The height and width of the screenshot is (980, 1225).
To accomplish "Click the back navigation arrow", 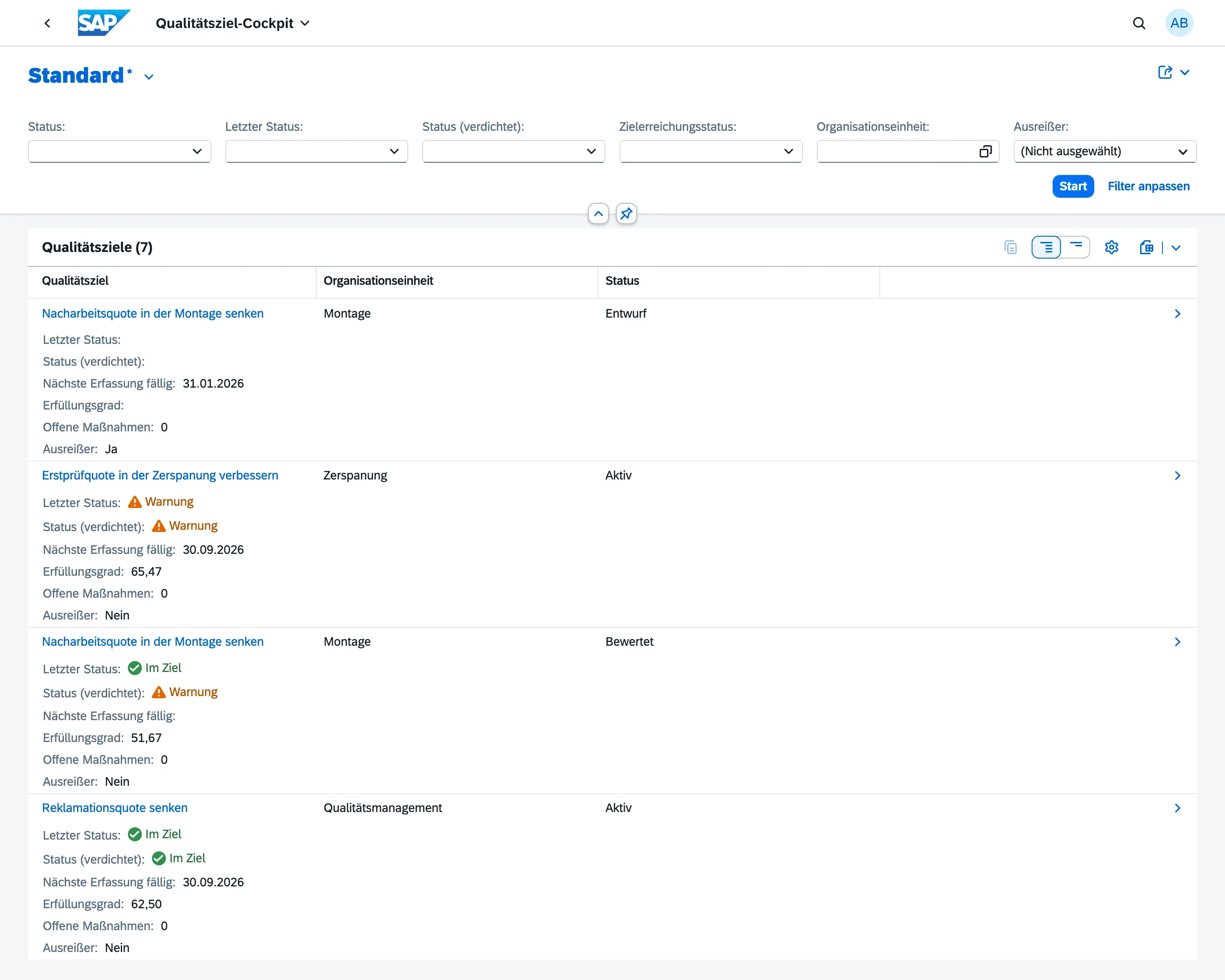I will (48, 23).
